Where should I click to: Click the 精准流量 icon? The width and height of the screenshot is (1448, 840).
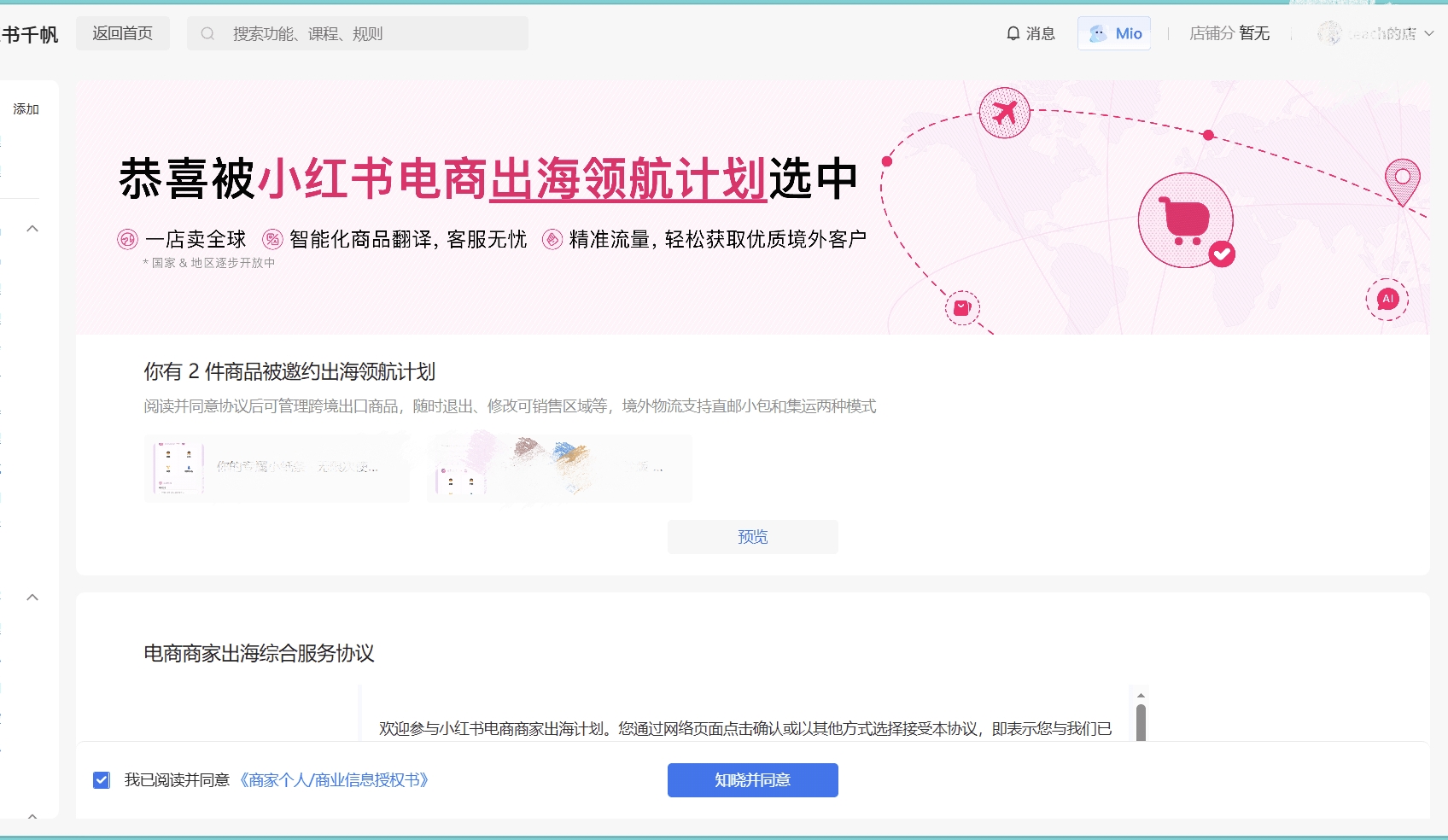(x=552, y=240)
